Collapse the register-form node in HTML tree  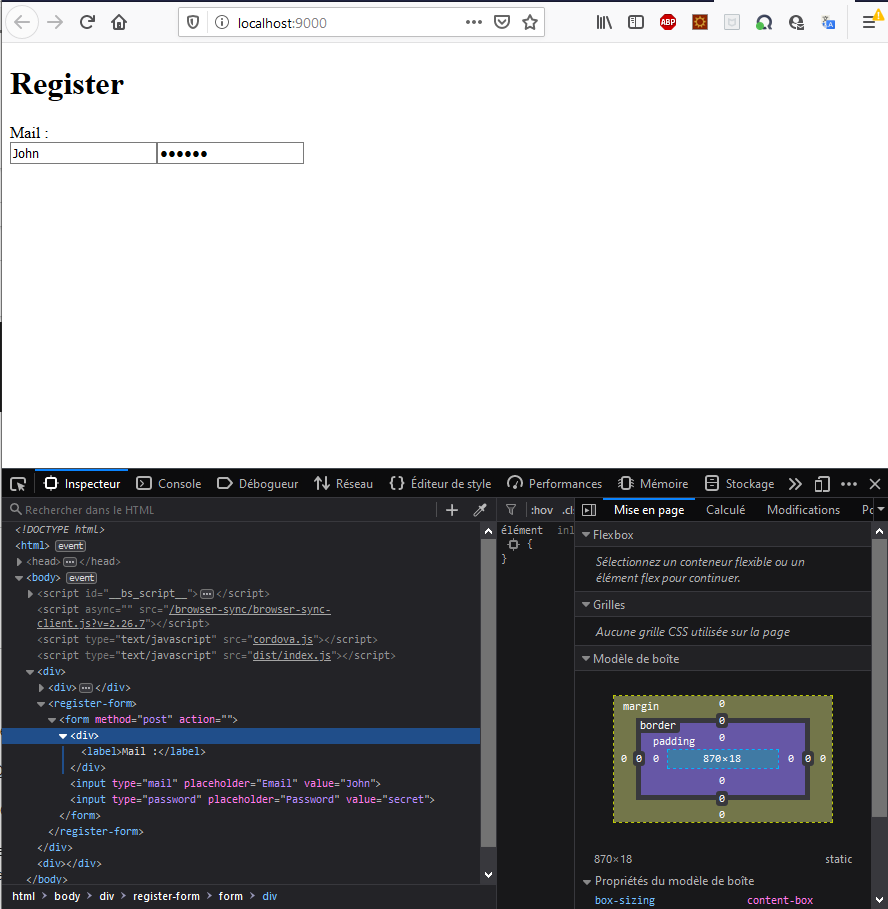point(41,703)
